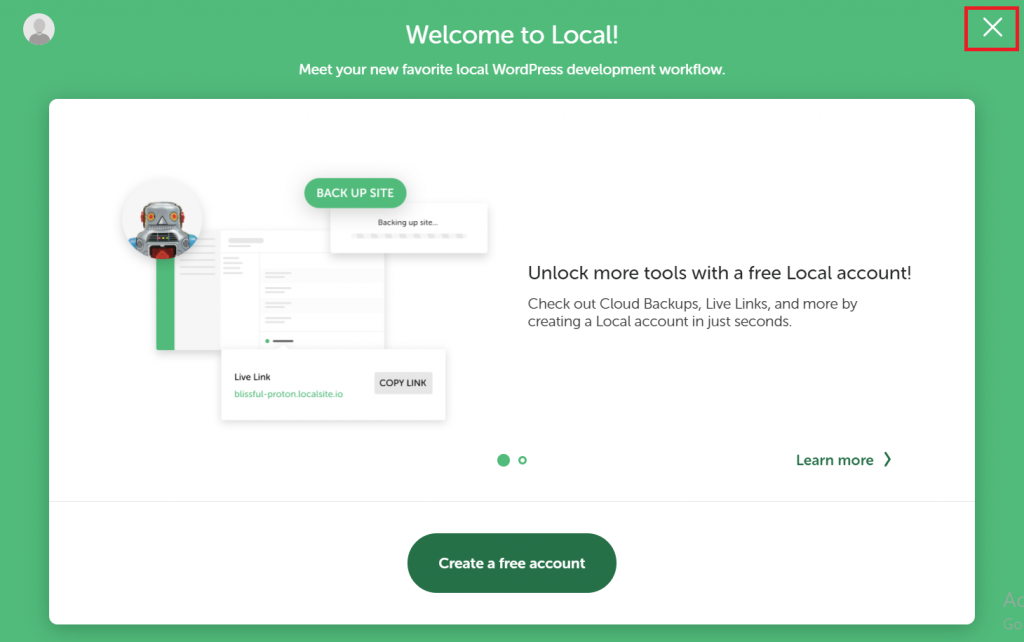Select the BACK UP SITE label
This screenshot has width=1024, height=642.
[x=355, y=192]
